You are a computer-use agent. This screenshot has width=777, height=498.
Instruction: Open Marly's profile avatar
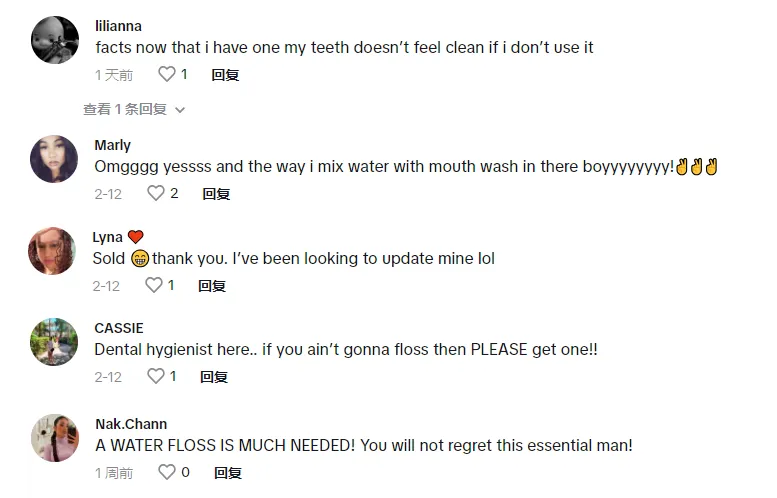pos(54,159)
